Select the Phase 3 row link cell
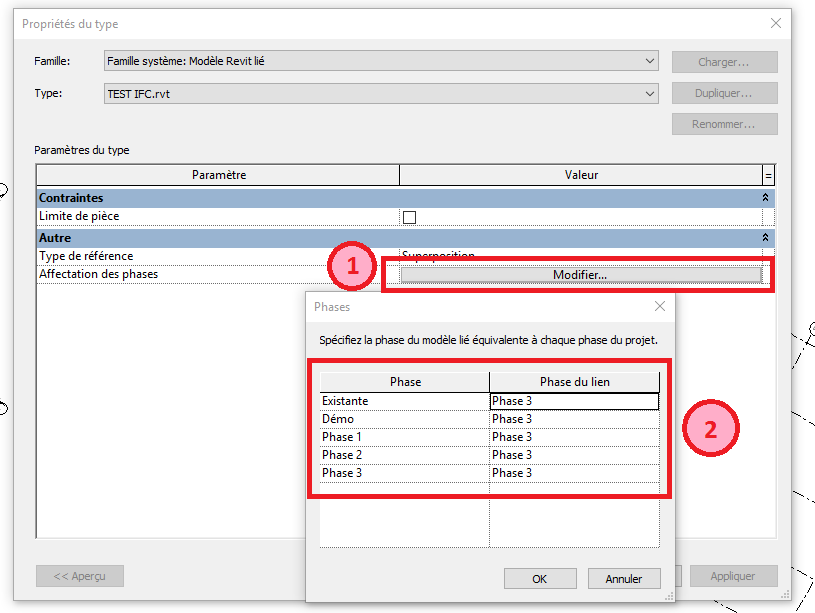The height and width of the screenshot is (613, 815). pos(573,473)
